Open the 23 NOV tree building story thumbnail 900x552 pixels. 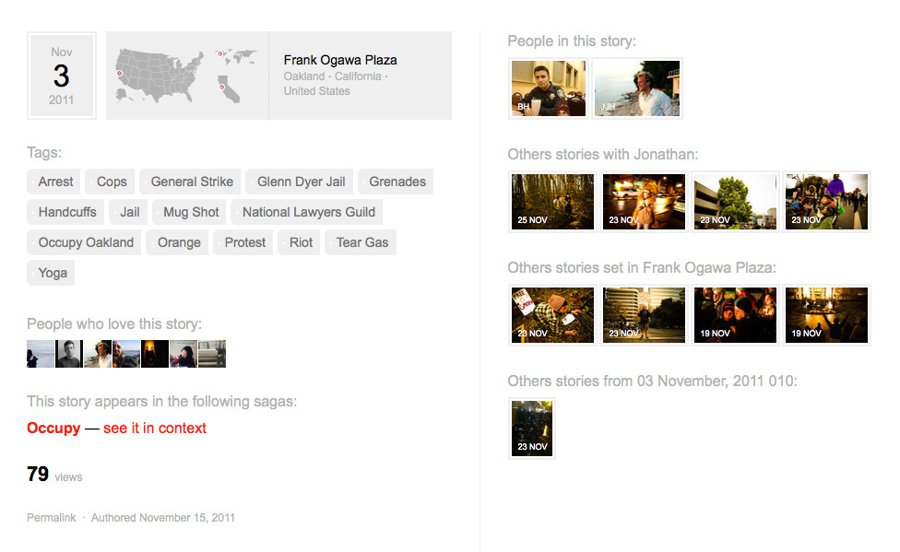[735, 201]
